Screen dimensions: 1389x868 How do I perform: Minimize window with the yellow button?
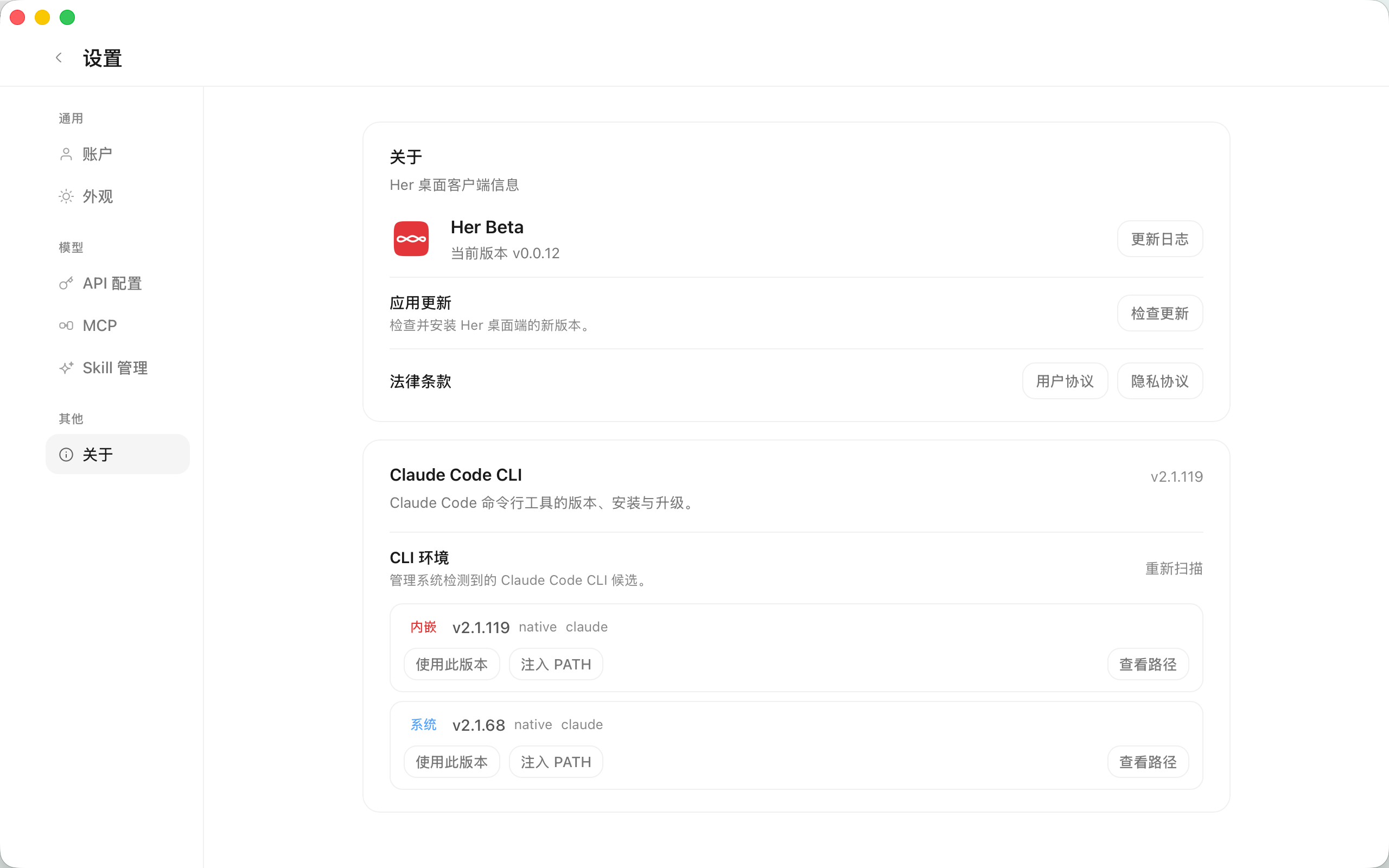pos(42,17)
